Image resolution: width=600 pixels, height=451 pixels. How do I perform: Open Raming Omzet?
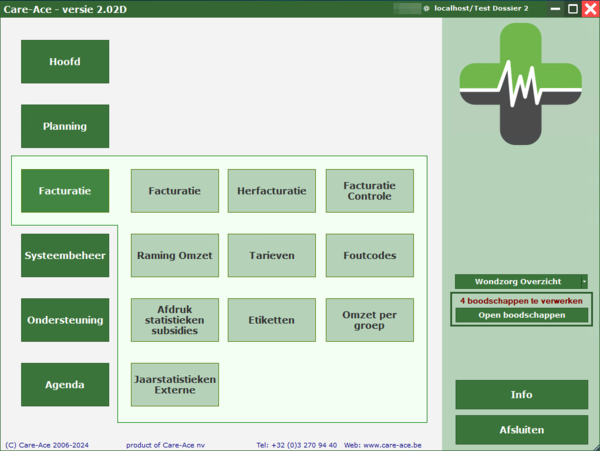tap(175, 256)
